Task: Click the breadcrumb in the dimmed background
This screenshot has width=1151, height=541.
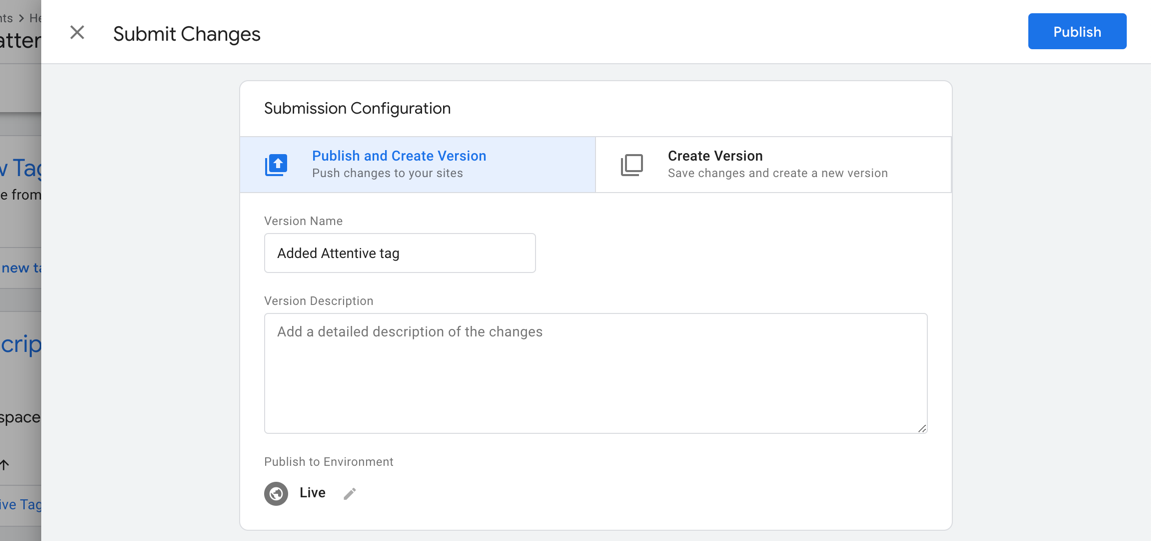Action: click(20, 18)
